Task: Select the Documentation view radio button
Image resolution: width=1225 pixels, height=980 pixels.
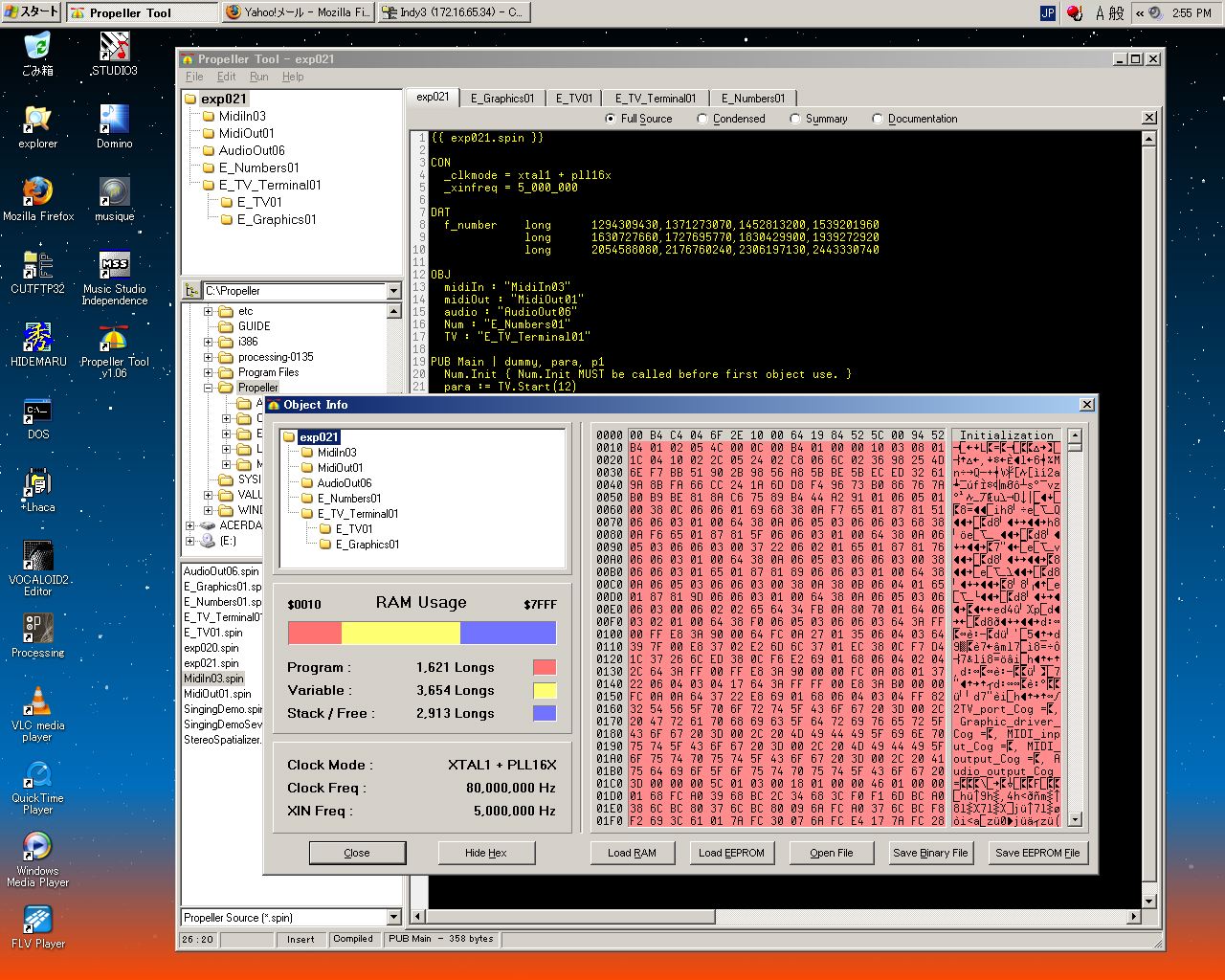Action: (x=878, y=119)
